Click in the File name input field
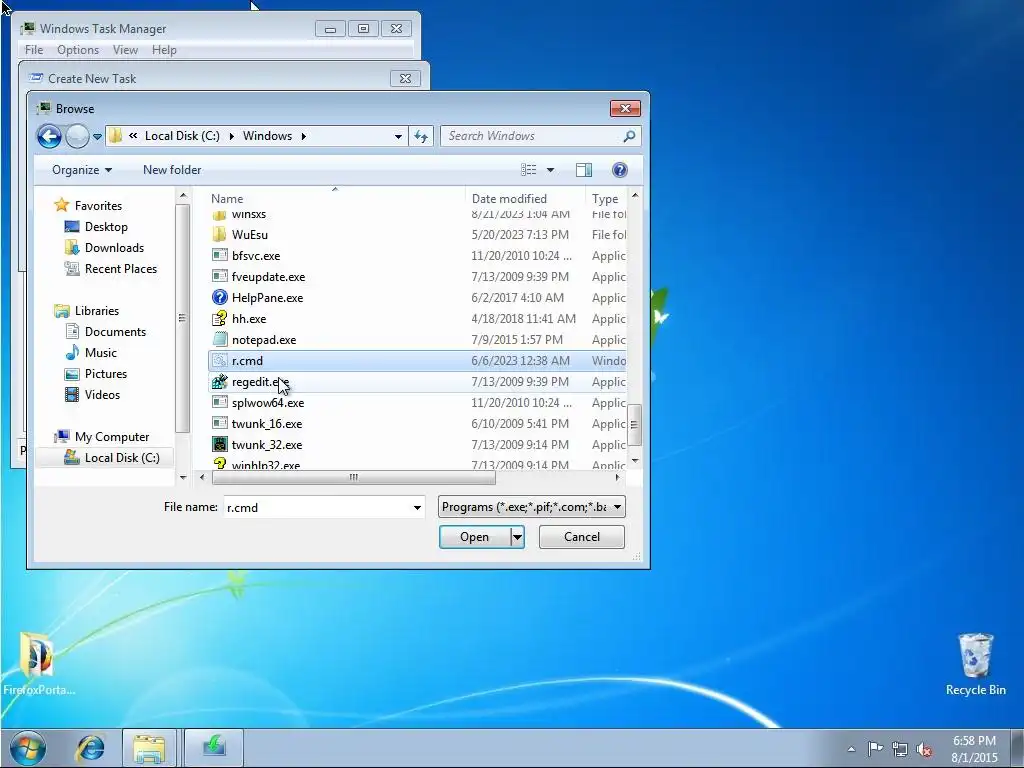Screen dimensions: 1024x768 [x=316, y=507]
